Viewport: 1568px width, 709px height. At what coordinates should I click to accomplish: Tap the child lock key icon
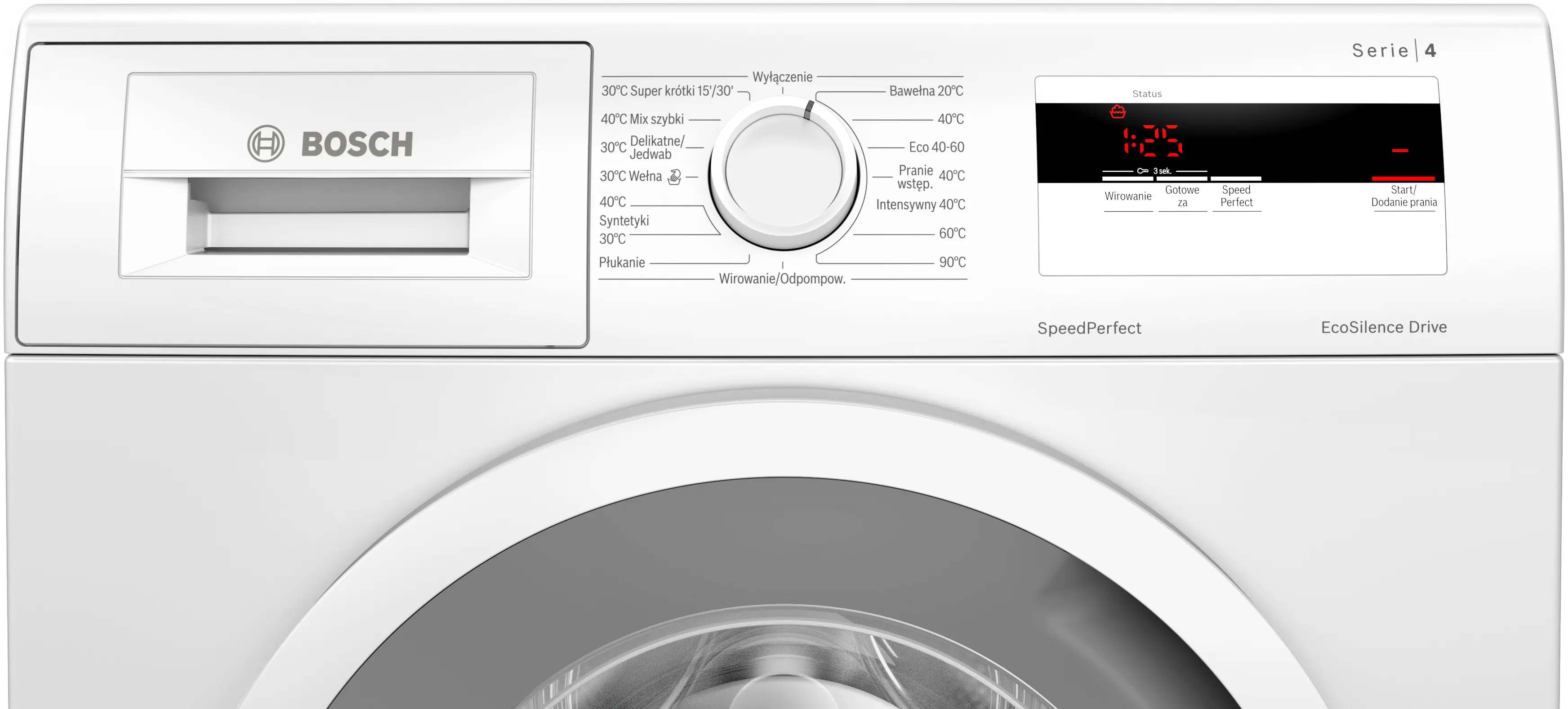(1143, 171)
